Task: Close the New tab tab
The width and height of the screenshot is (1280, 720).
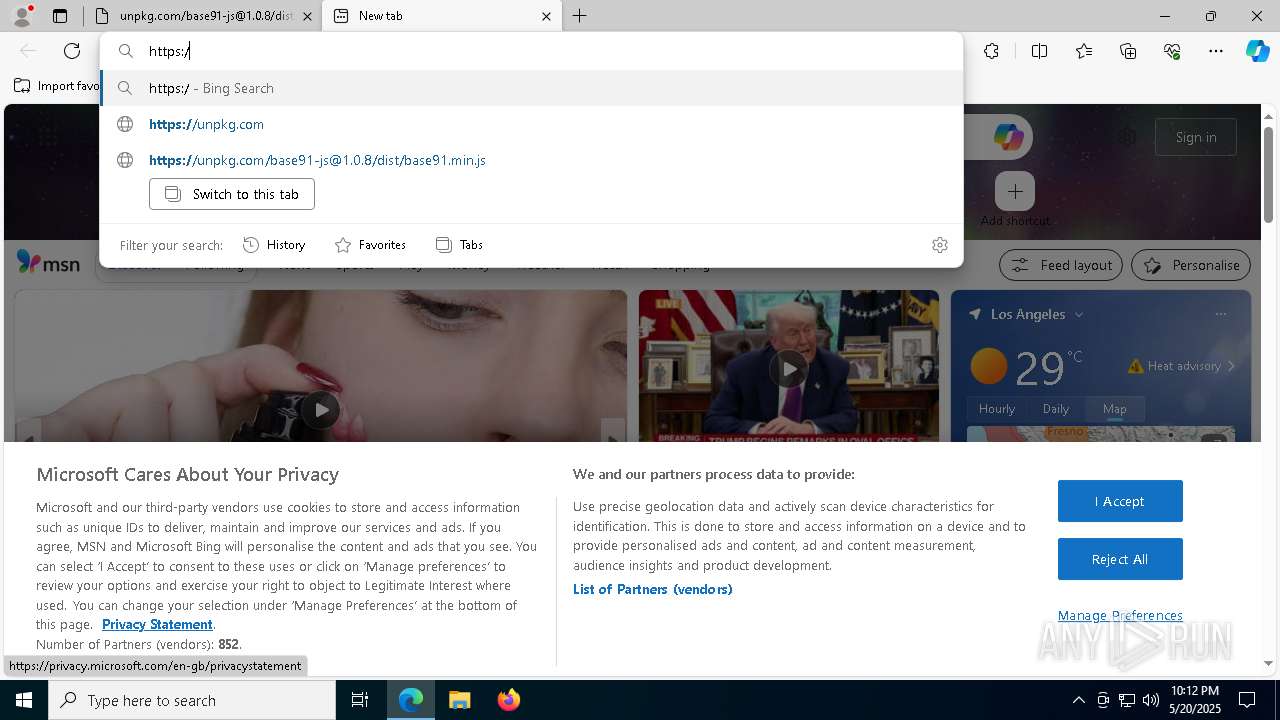Action: click(546, 16)
